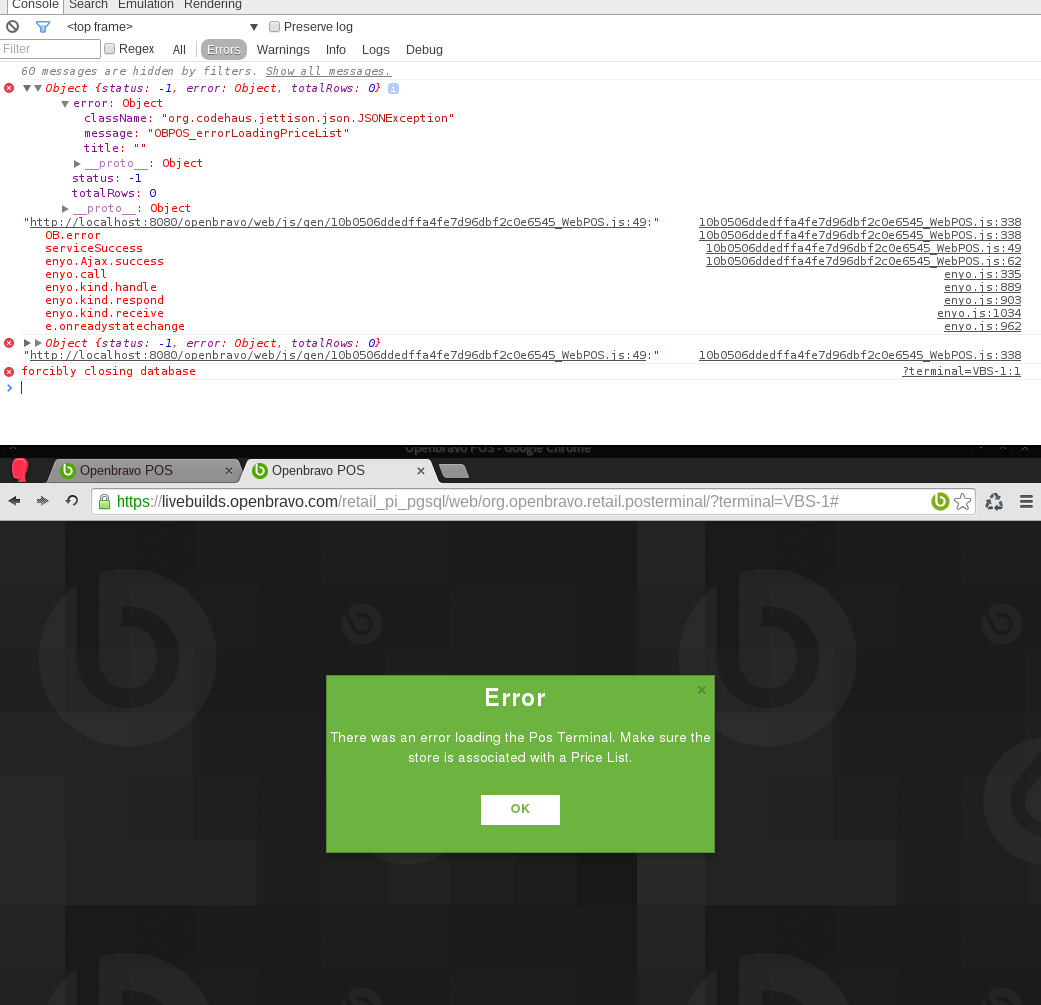Enable the Preserve log checkbox
Viewport: 1041px width, 1005px height.
click(274, 27)
